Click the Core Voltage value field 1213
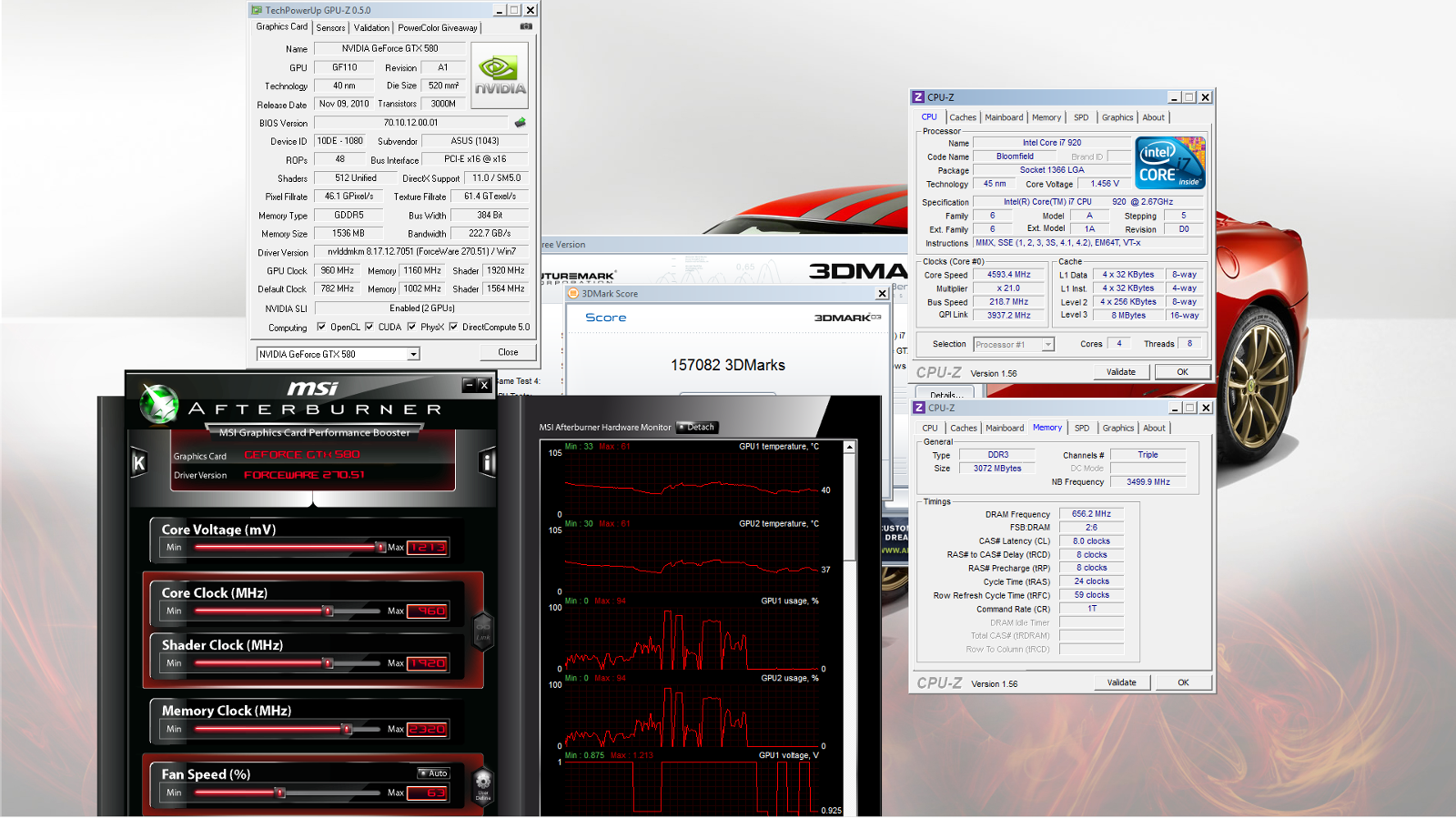1456x818 pixels. 427,548
